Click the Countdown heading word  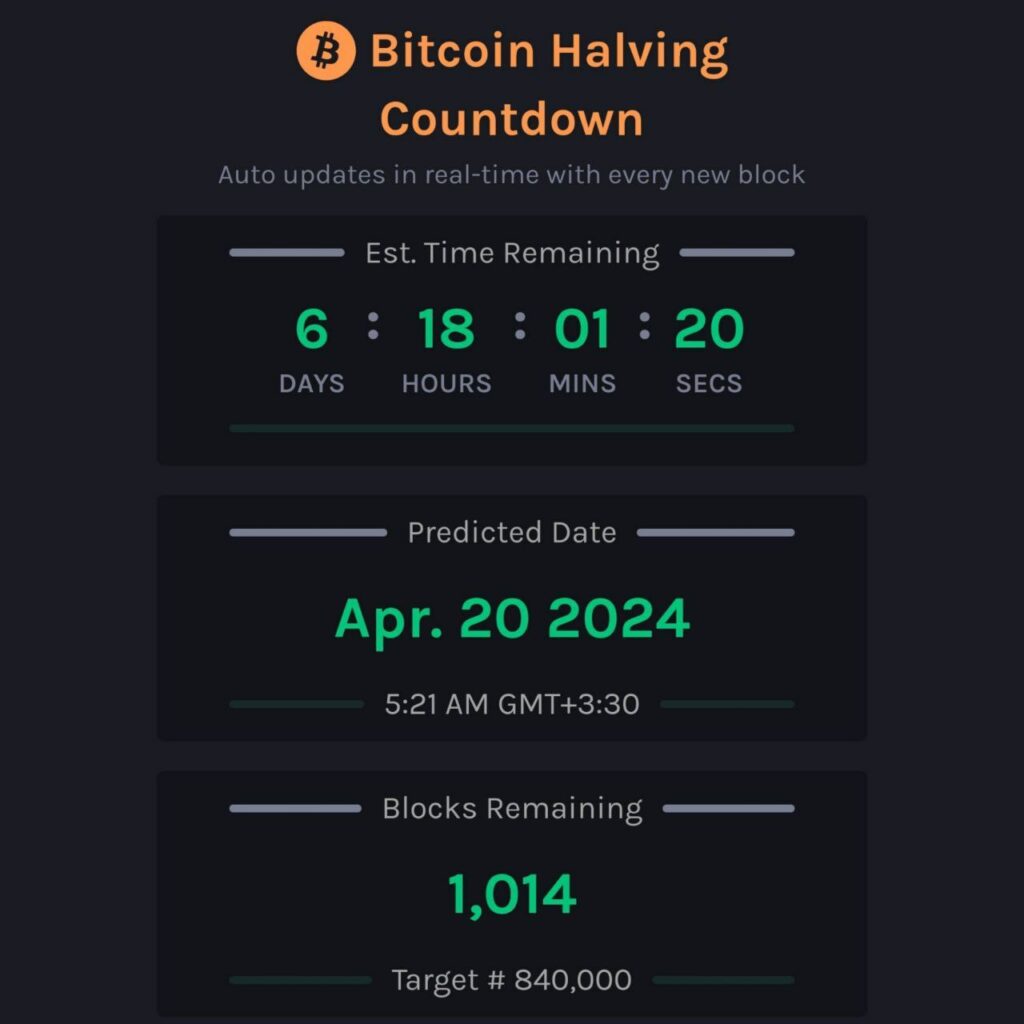(512, 120)
